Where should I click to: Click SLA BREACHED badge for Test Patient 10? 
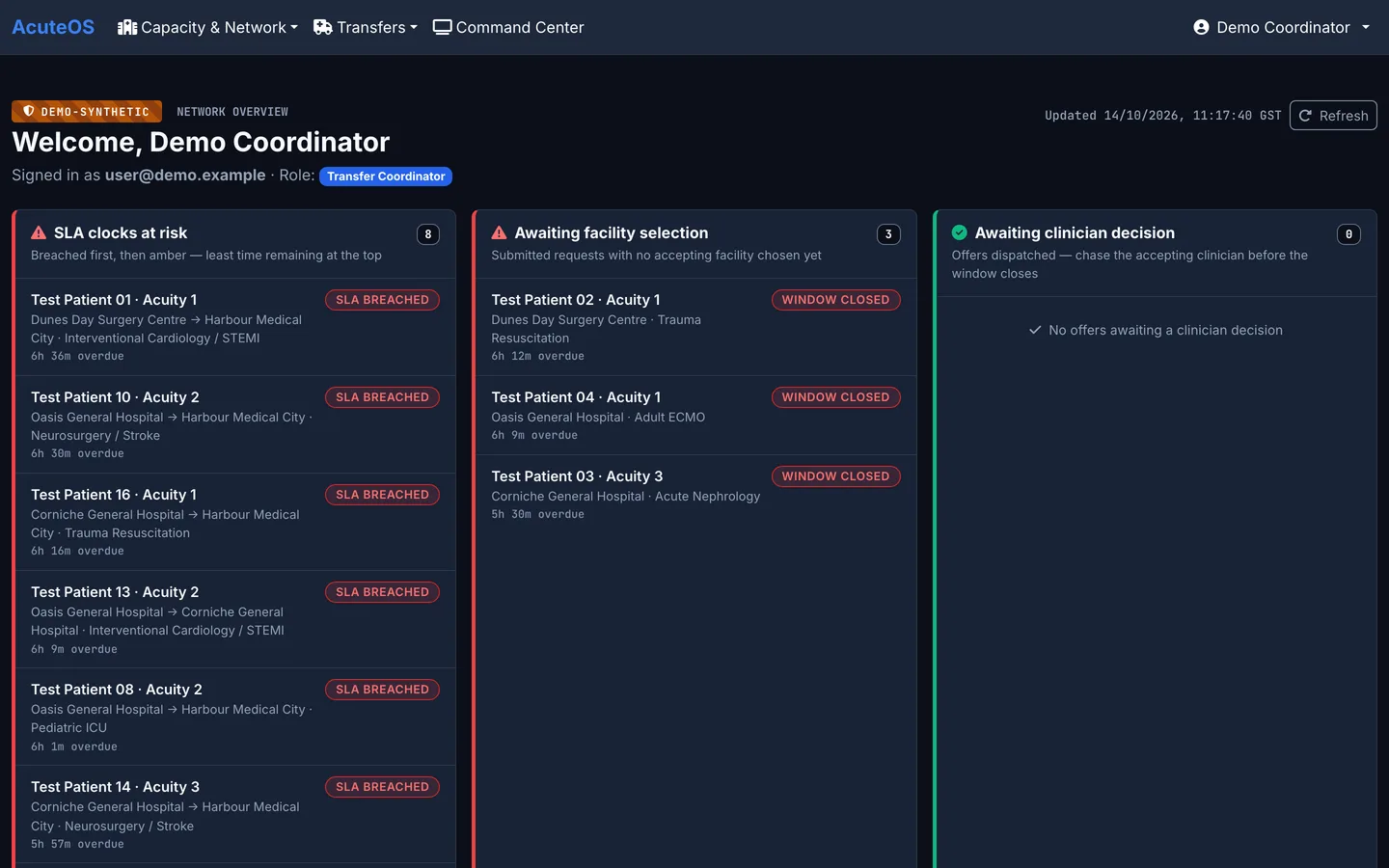click(x=382, y=397)
